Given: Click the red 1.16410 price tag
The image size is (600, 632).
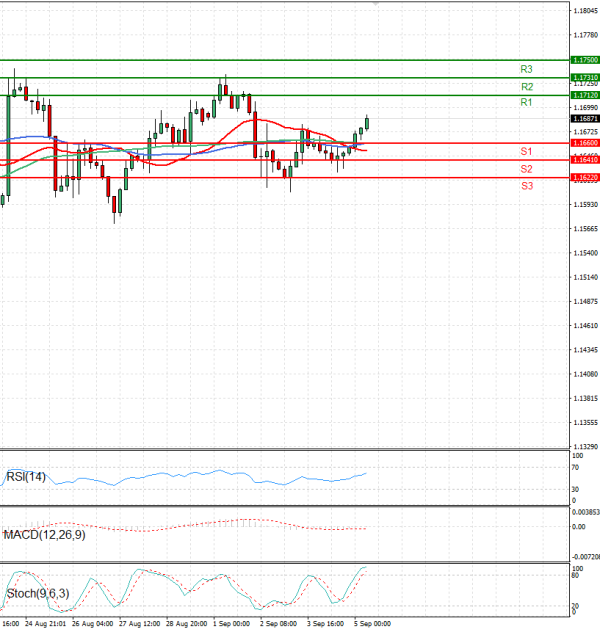Looking at the screenshot, I should (585, 160).
